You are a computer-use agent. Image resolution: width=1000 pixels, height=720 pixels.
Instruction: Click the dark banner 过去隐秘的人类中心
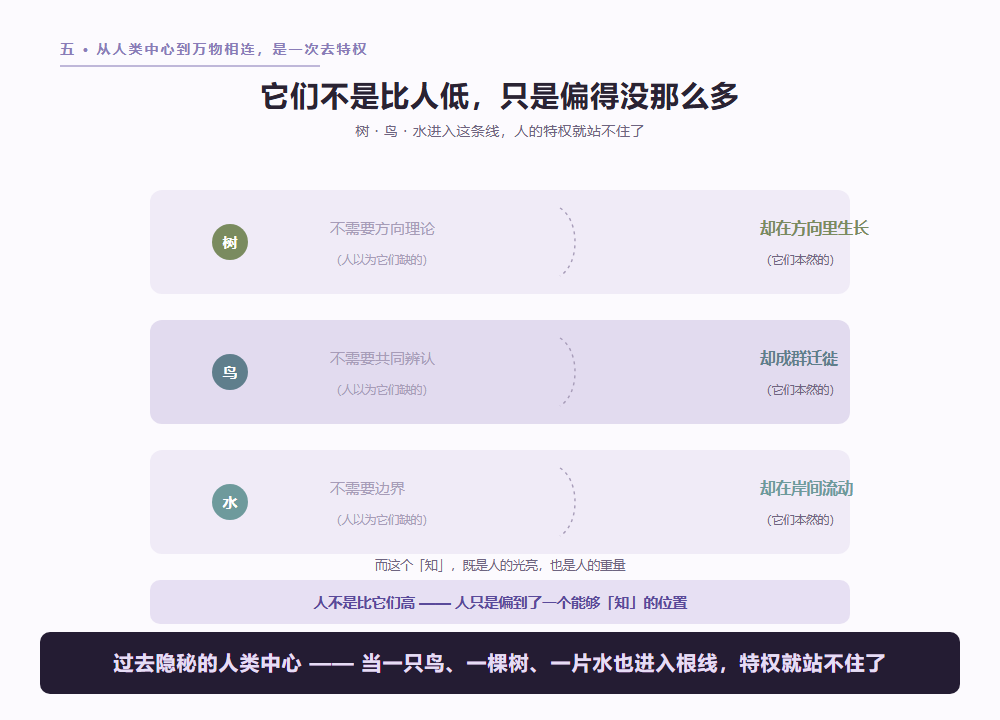500,663
